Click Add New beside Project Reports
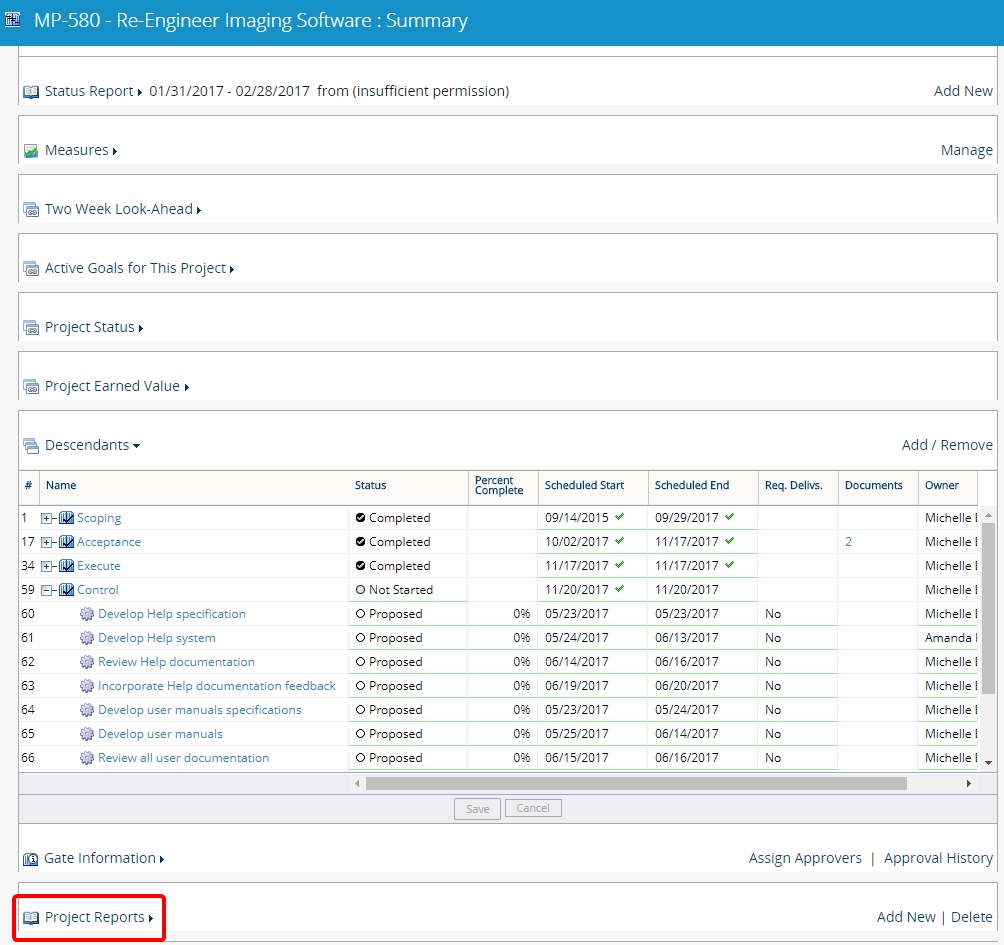Screen dimensions: 1004x945 [906, 916]
